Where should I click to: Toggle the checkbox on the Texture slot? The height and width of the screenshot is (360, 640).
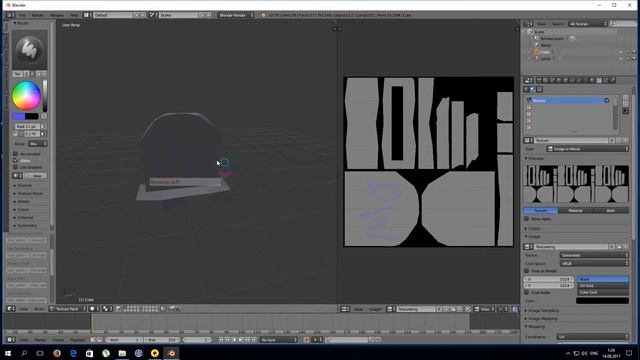tap(607, 100)
